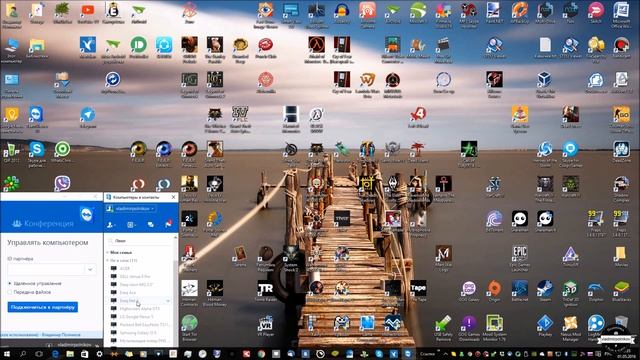The height and width of the screenshot is (360, 640).
Task: Open the Dolphin emulator desktop icon
Action: pyautogui.click(x=596, y=291)
